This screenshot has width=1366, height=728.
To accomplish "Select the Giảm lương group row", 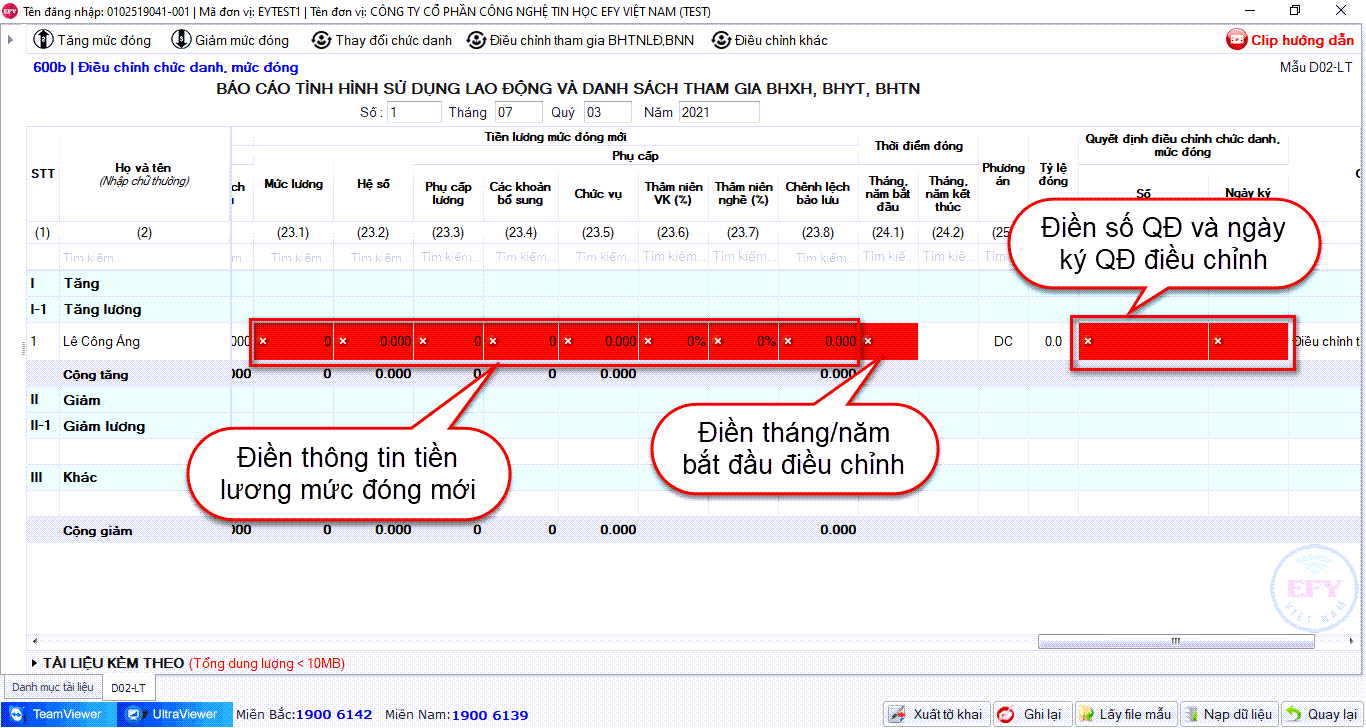I will coord(694,426).
